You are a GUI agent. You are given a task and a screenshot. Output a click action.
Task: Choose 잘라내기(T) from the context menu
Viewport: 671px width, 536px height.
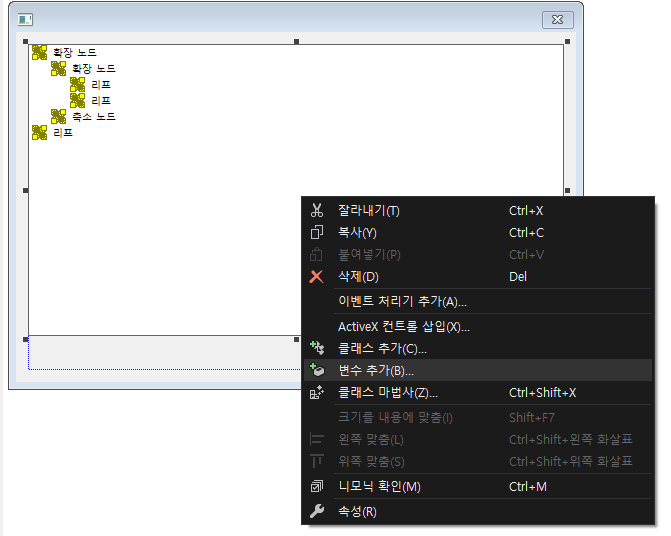[478, 210]
